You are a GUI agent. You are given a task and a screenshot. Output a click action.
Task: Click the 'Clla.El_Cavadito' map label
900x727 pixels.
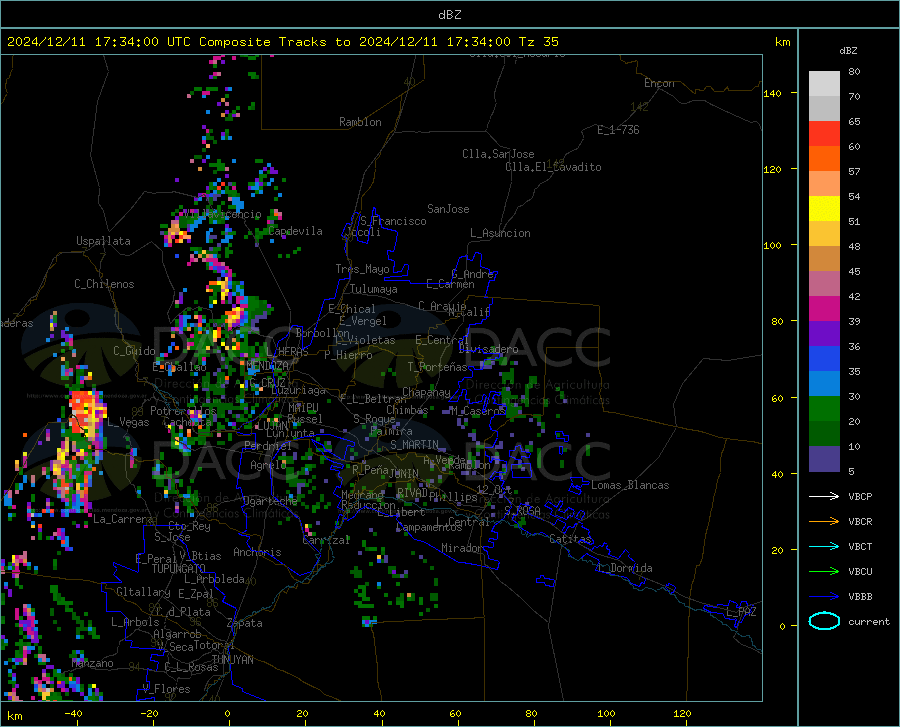(x=553, y=167)
